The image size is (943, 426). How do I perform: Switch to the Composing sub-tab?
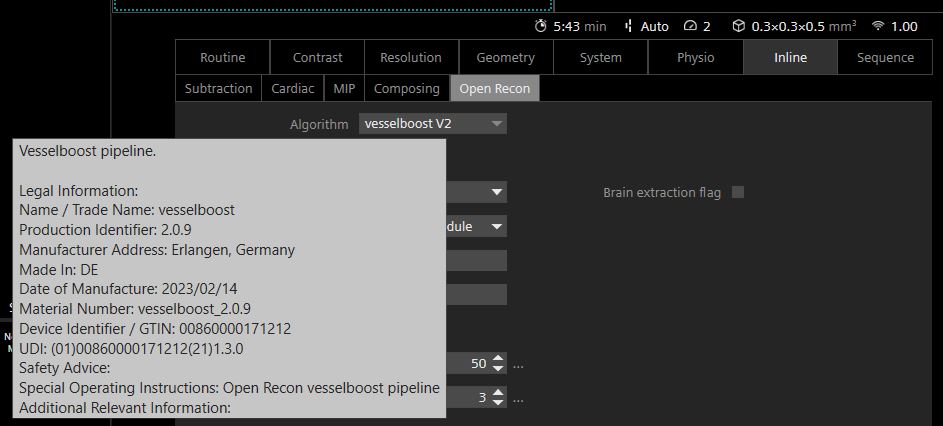click(x=407, y=88)
